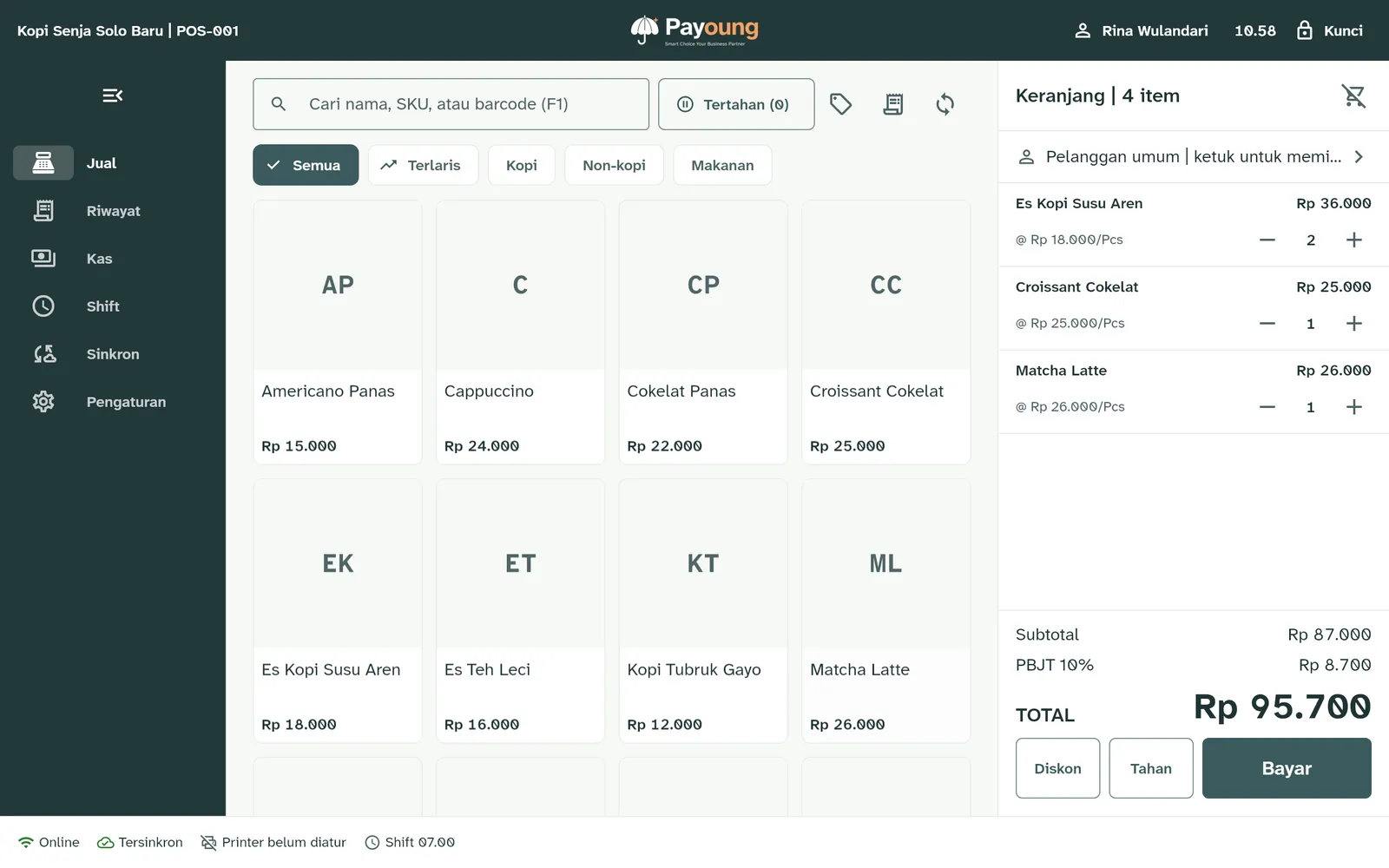Decrease Es Kopi Susu Aren quantity

(1267, 240)
